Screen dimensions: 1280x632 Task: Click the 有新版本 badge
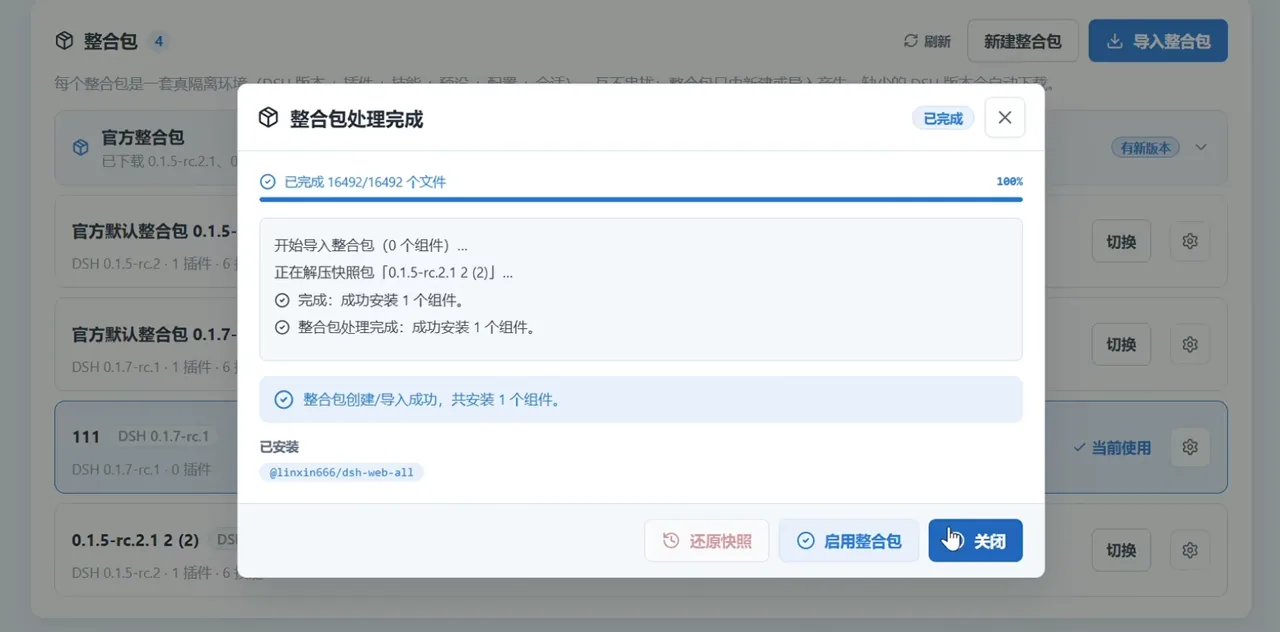point(1146,147)
